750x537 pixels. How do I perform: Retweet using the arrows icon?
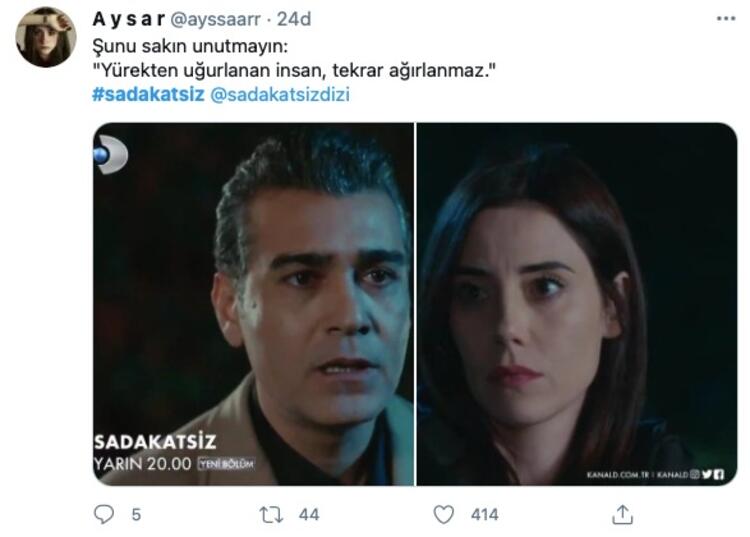pos(271,515)
